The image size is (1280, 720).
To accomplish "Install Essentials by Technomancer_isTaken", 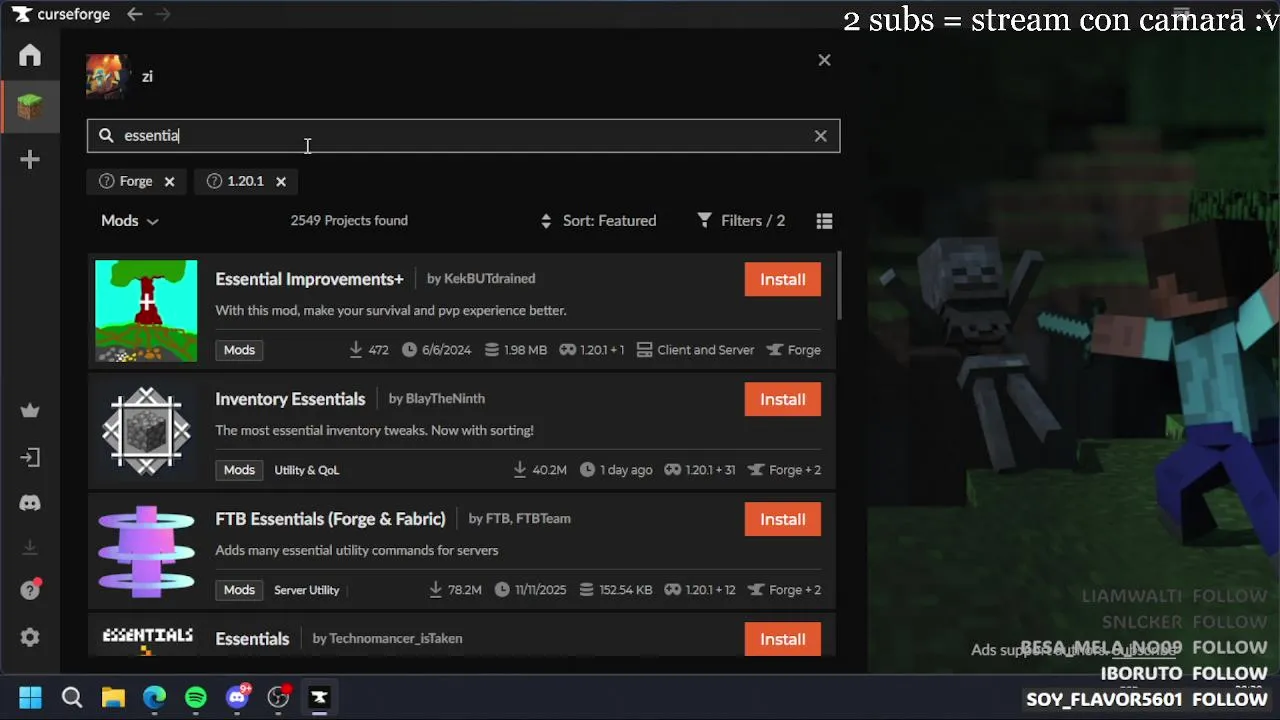I will (x=783, y=639).
